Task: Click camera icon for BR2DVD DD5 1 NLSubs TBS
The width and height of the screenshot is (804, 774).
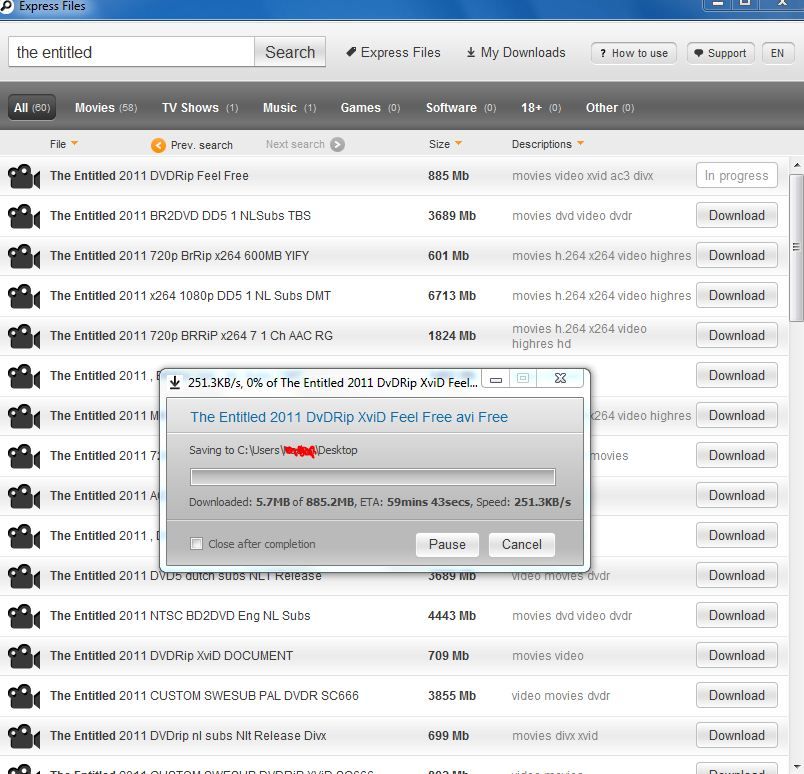Action: (24, 217)
